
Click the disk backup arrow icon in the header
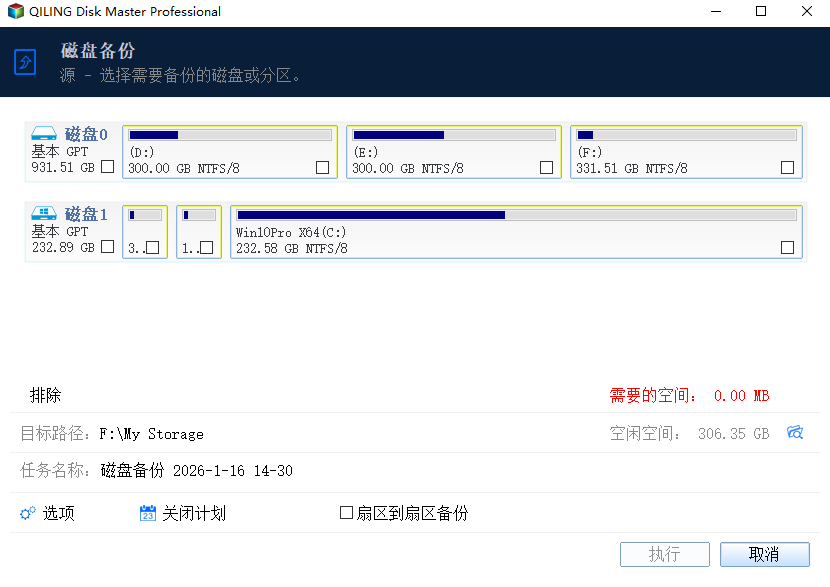click(x=25, y=62)
